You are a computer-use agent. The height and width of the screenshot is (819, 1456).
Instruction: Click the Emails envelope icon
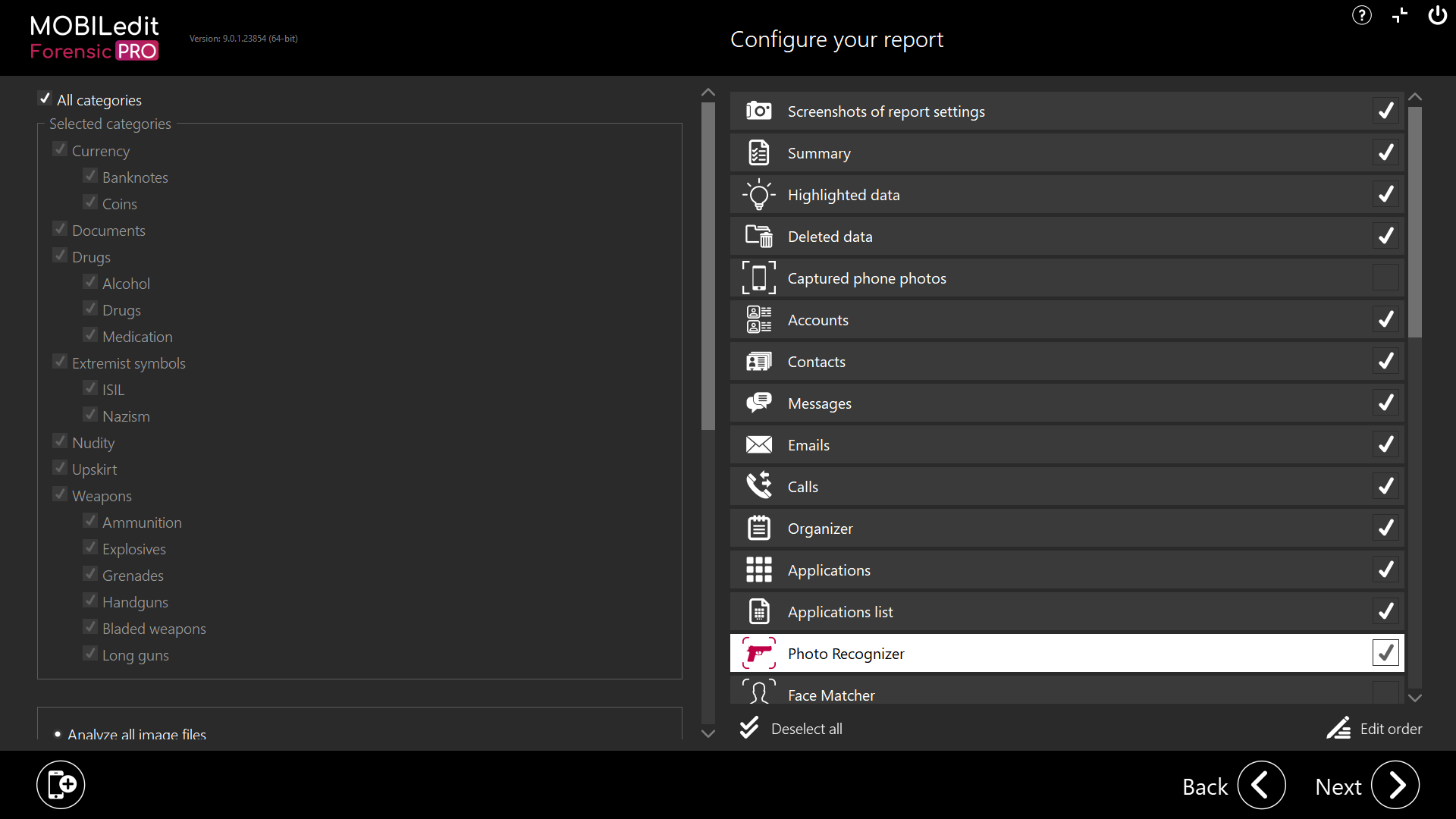tap(758, 444)
